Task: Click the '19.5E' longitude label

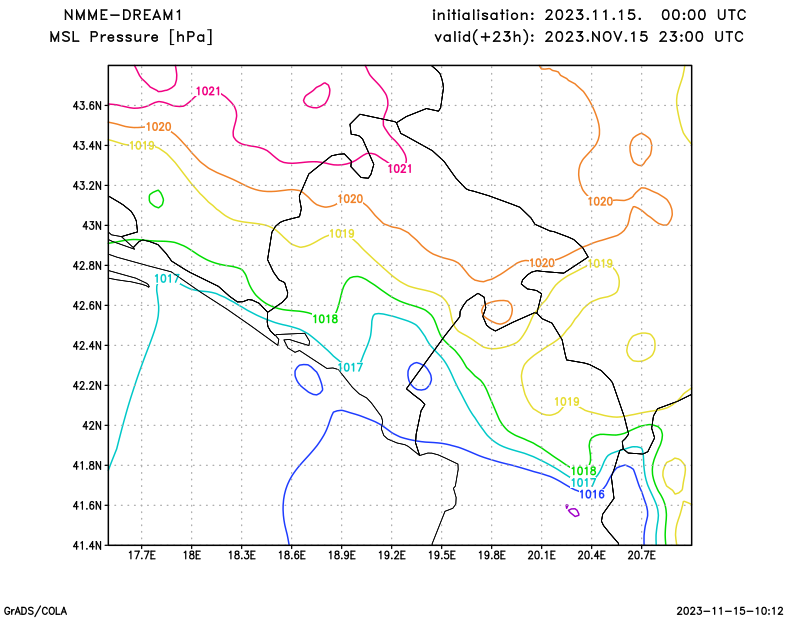Action: [442, 555]
